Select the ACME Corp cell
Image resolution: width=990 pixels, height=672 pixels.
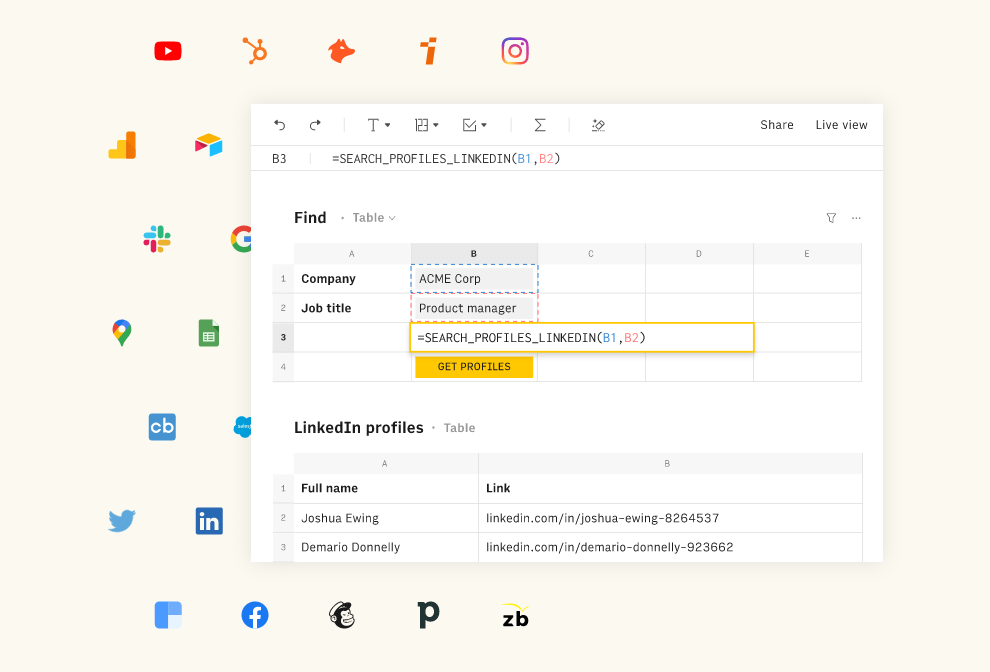click(474, 279)
